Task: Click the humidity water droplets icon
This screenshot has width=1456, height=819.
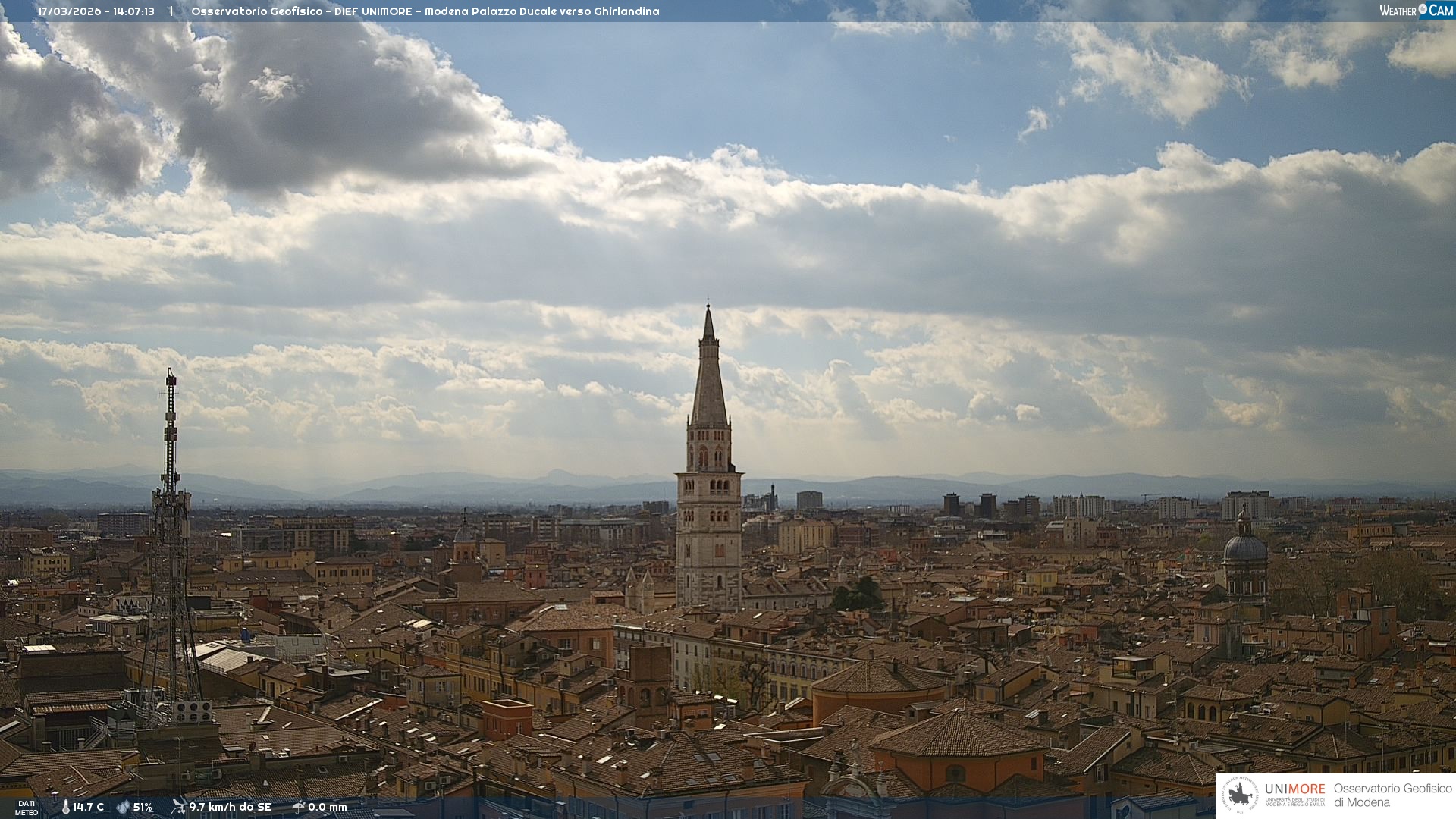Action: [123, 807]
